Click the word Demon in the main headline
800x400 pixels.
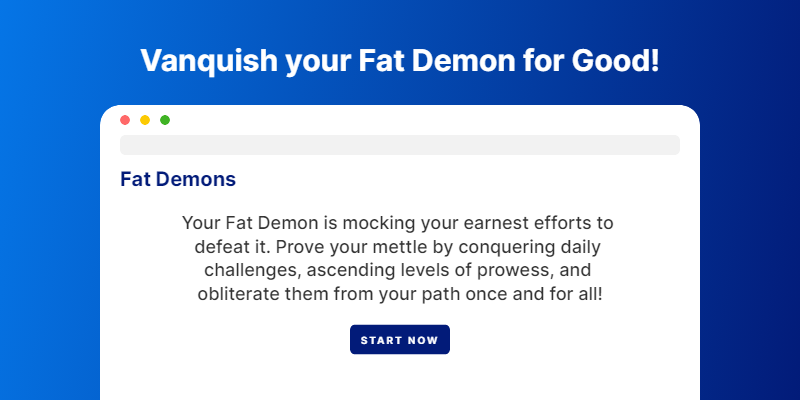pos(462,61)
